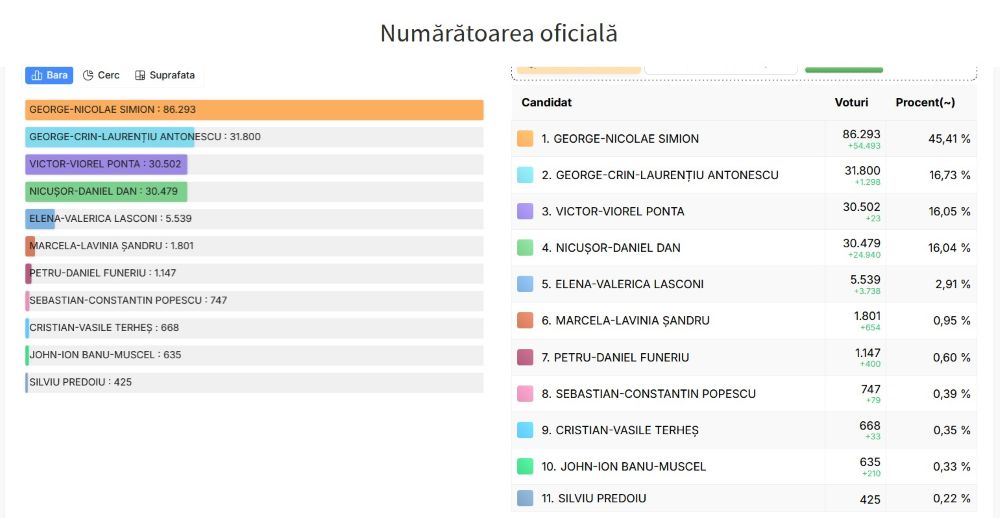This screenshot has width=1000, height=518.
Task: Sort by the Voturi column header
Action: [x=851, y=103]
